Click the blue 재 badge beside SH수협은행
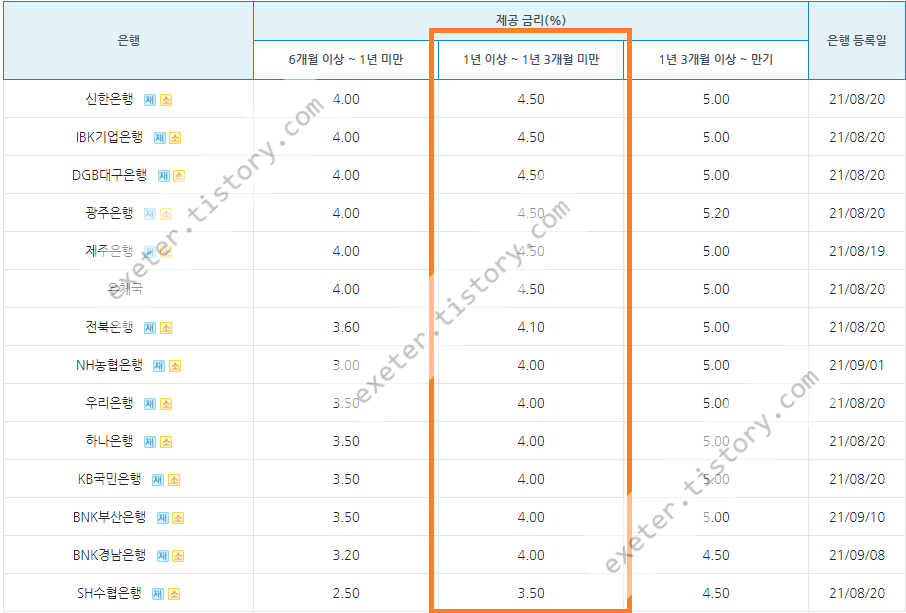The image size is (906, 613). click(158, 594)
